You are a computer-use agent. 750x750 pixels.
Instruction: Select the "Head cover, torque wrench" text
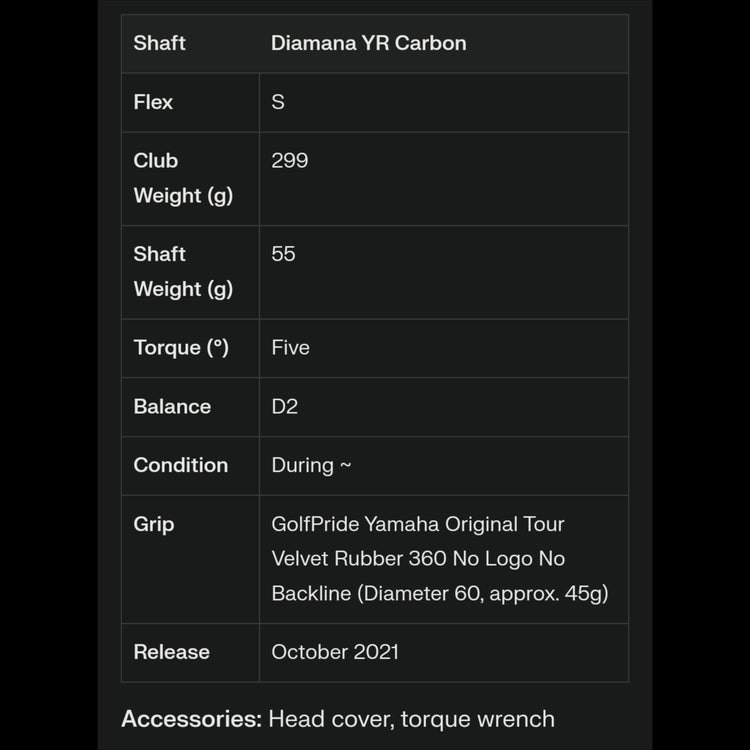(x=411, y=718)
